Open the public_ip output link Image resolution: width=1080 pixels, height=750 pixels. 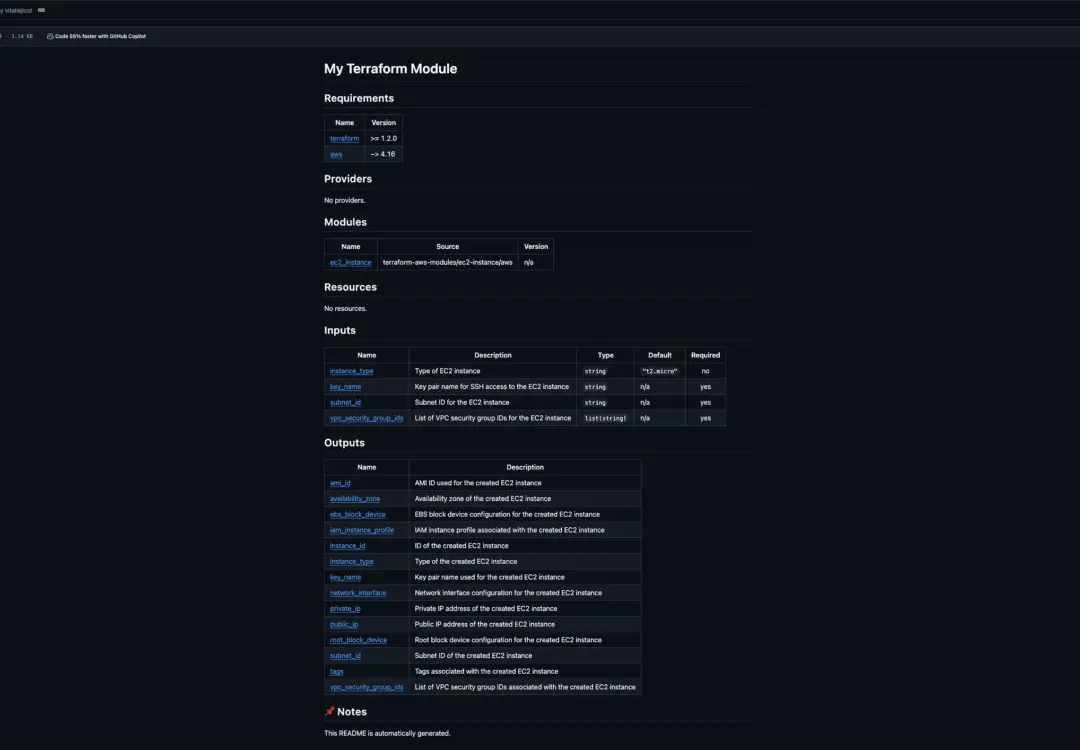344,625
